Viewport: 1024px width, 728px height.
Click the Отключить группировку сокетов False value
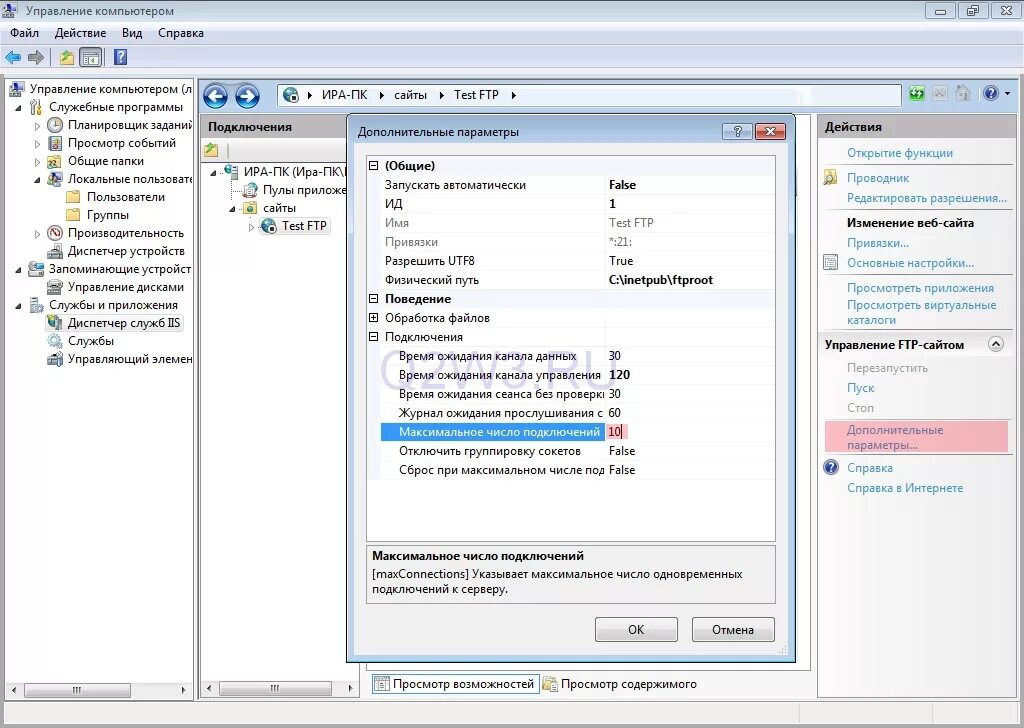(x=622, y=451)
